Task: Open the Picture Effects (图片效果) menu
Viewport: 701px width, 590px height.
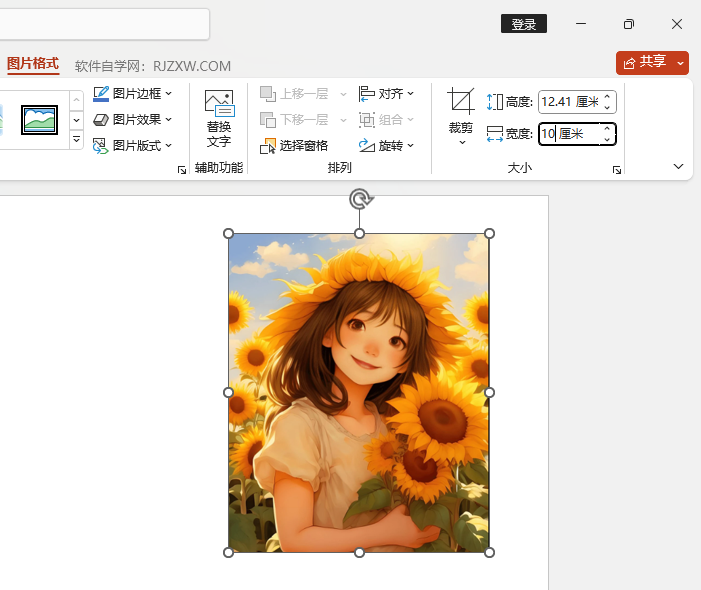Action: [x=132, y=119]
